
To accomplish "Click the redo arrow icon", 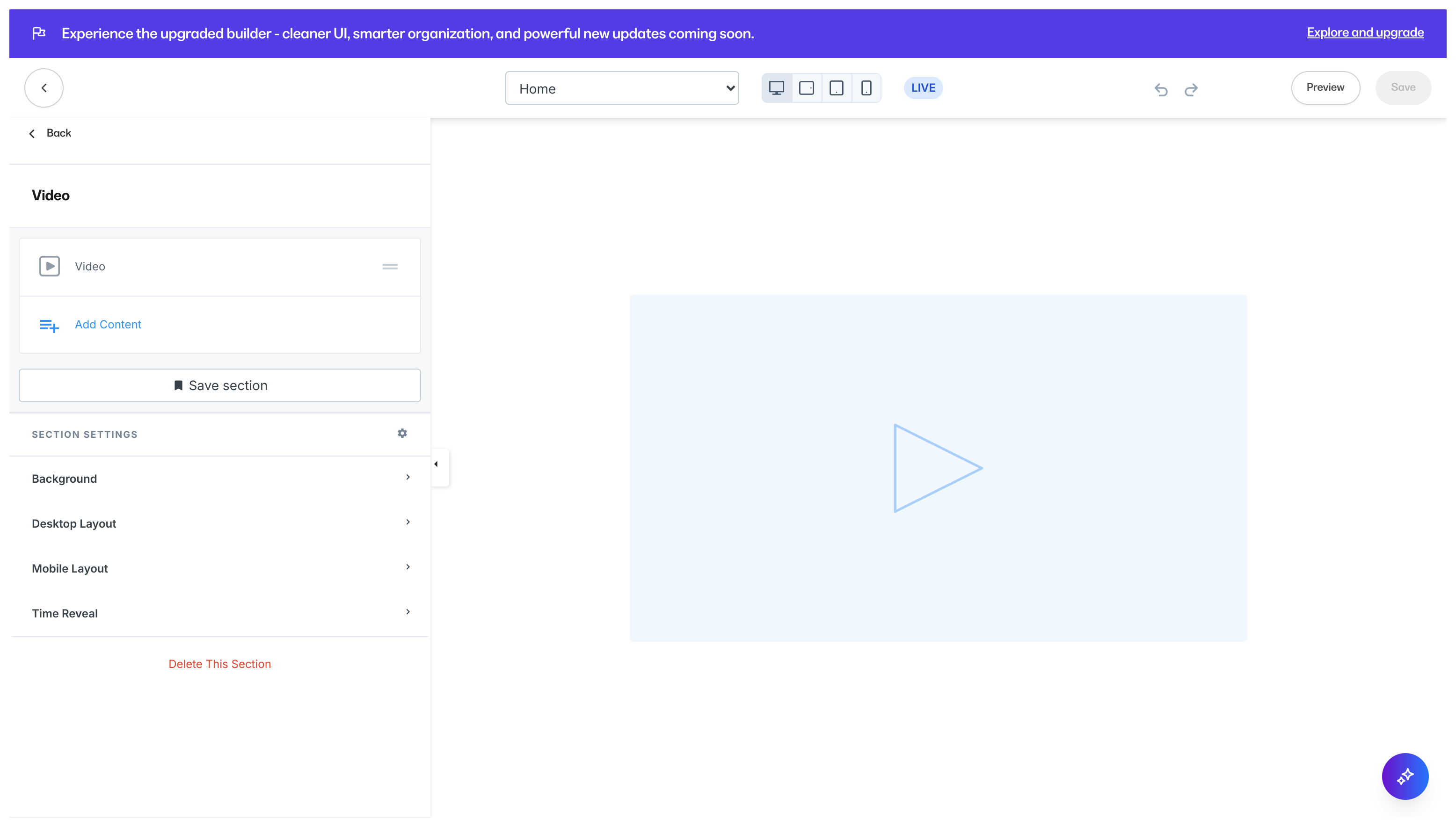I will [x=1191, y=89].
